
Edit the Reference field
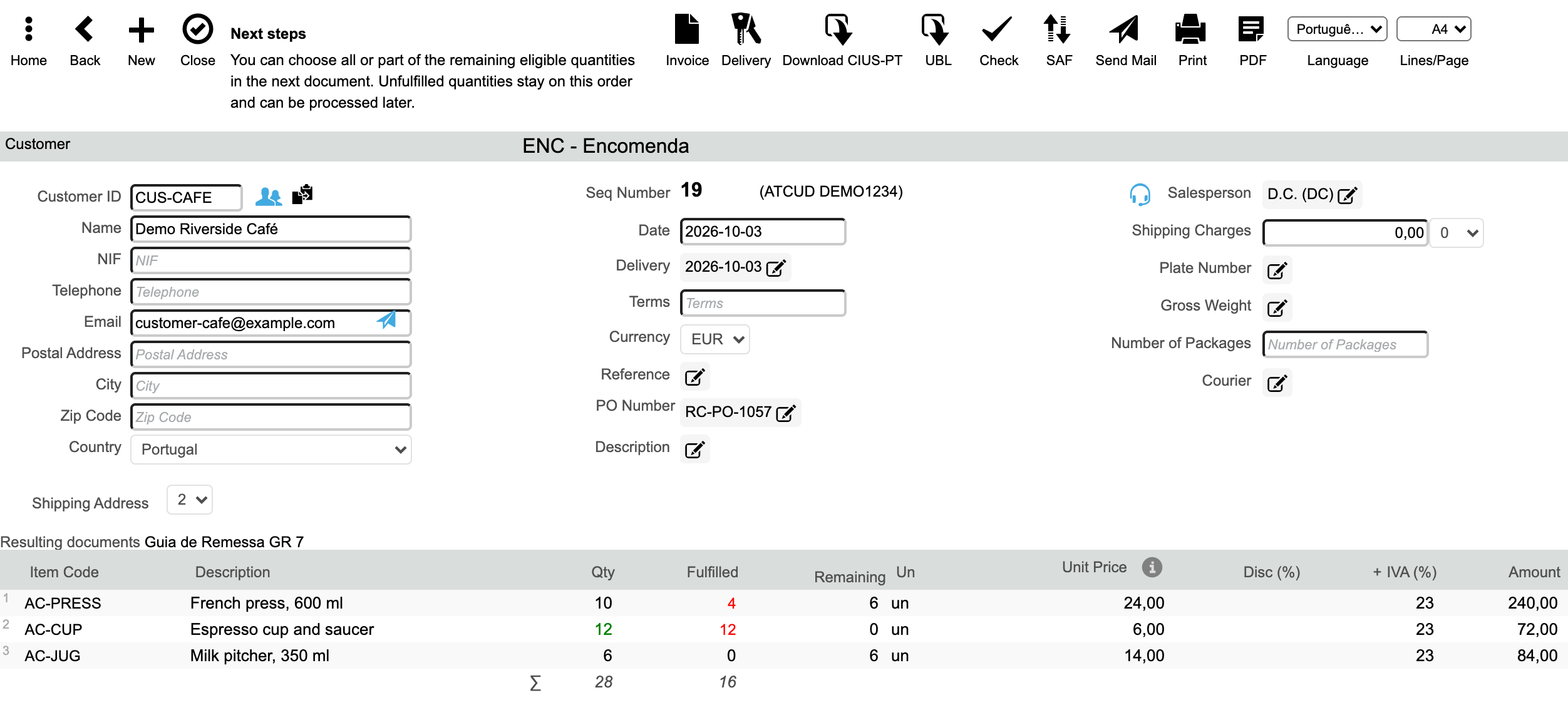(695, 377)
